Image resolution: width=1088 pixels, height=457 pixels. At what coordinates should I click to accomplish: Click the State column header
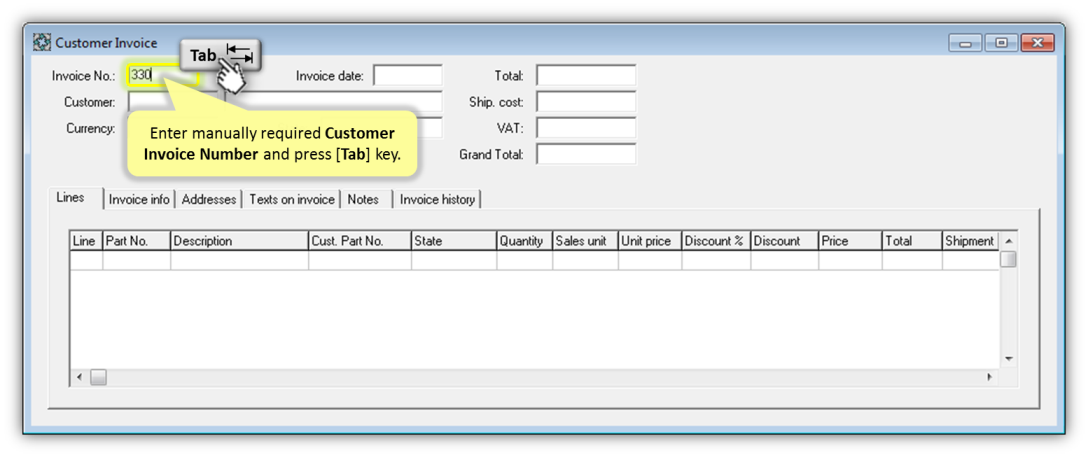(454, 241)
